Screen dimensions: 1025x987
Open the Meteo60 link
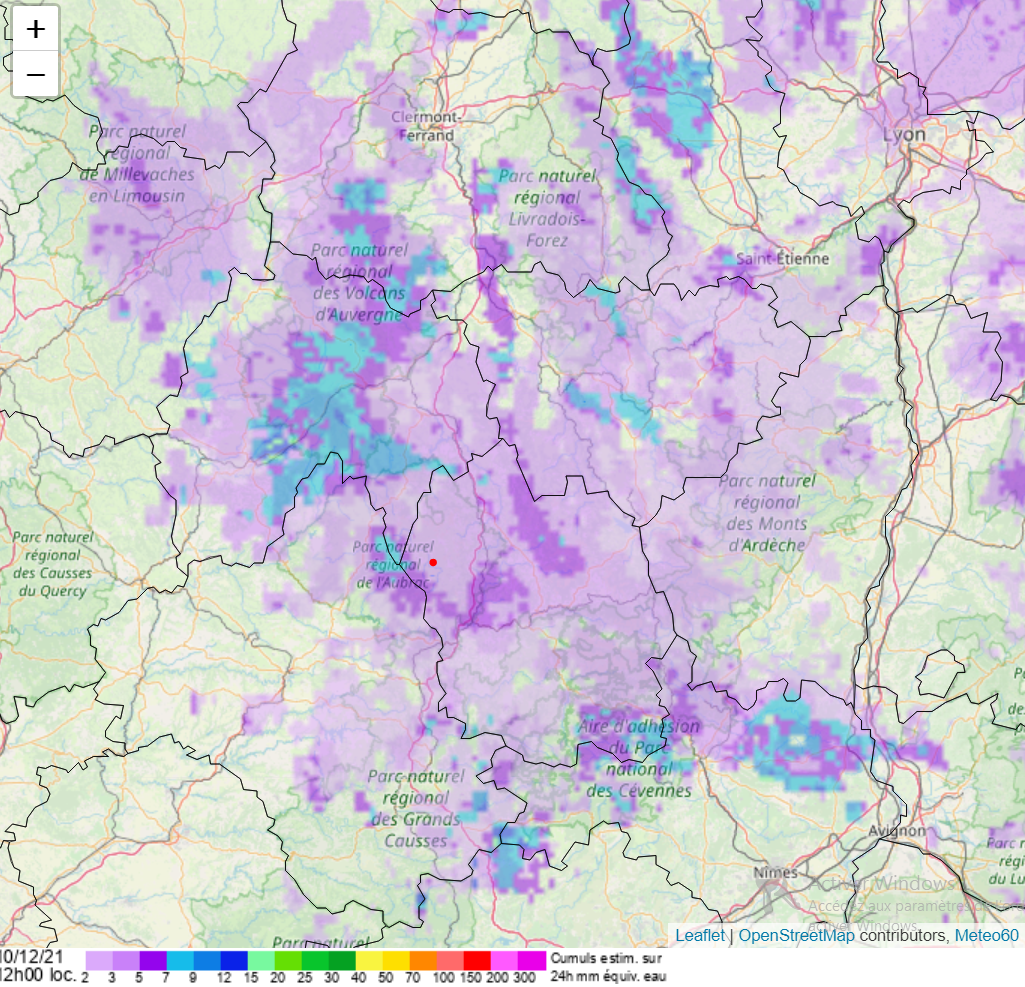[986, 935]
